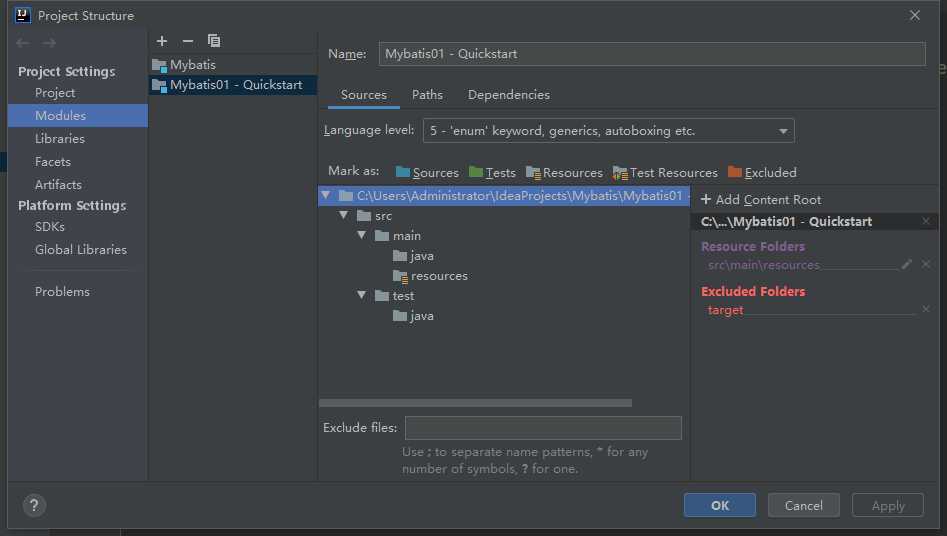This screenshot has width=947, height=536.
Task: Click the OK button
Action: coord(719,505)
